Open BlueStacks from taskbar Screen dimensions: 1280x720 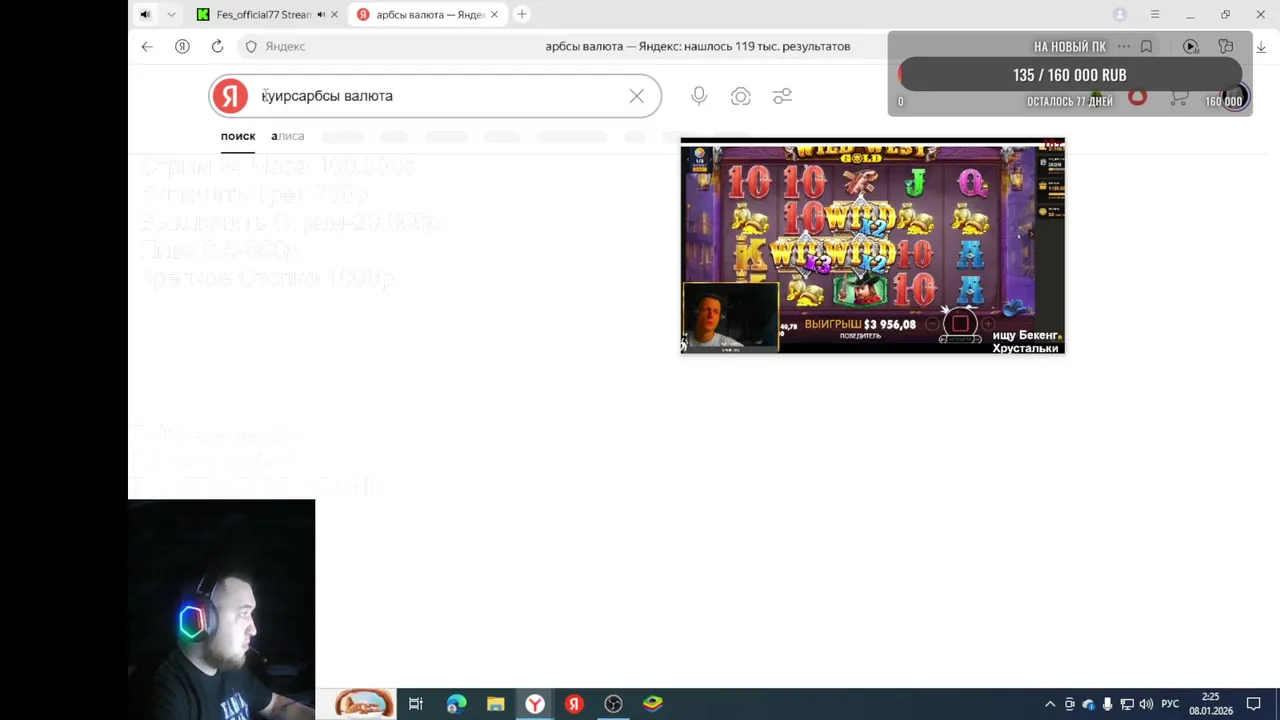(652, 704)
